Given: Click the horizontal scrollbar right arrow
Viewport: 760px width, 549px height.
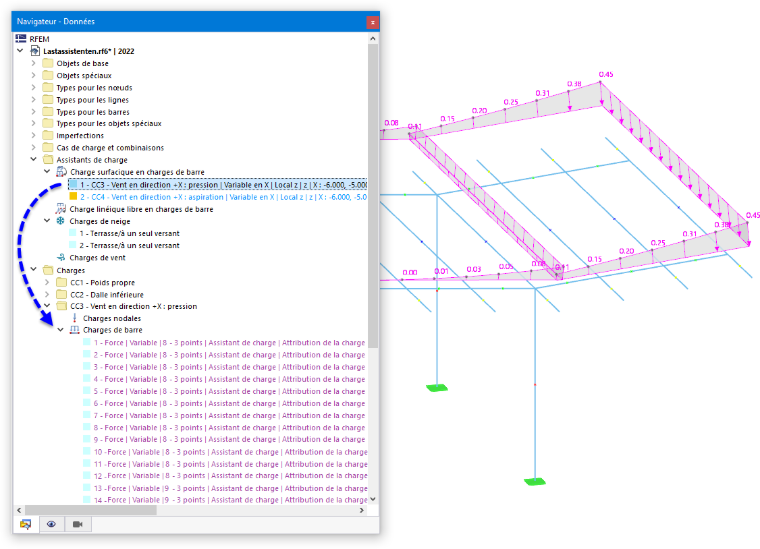Looking at the screenshot, I should coord(362,510).
